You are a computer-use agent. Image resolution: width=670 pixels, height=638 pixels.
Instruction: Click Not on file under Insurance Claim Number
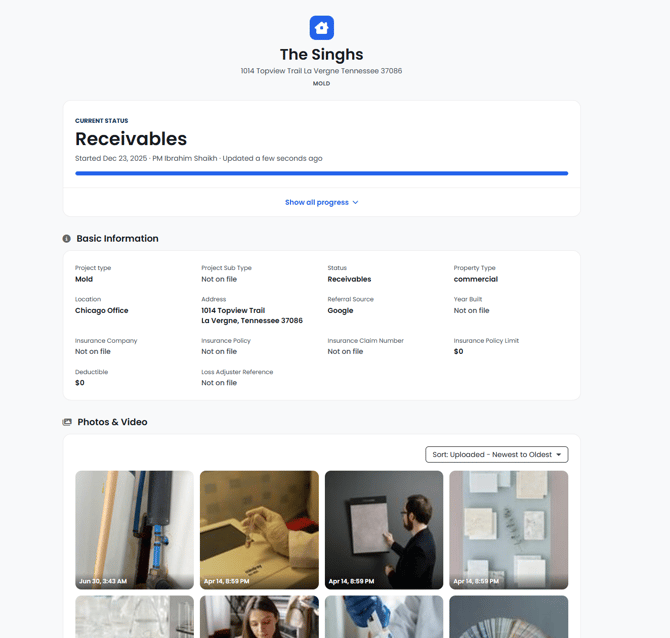[345, 351]
